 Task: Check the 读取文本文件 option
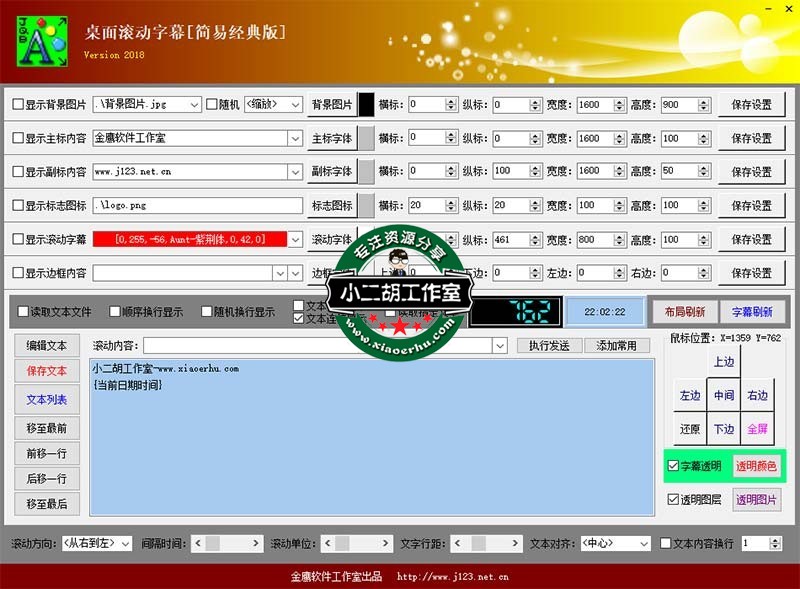coord(23,312)
